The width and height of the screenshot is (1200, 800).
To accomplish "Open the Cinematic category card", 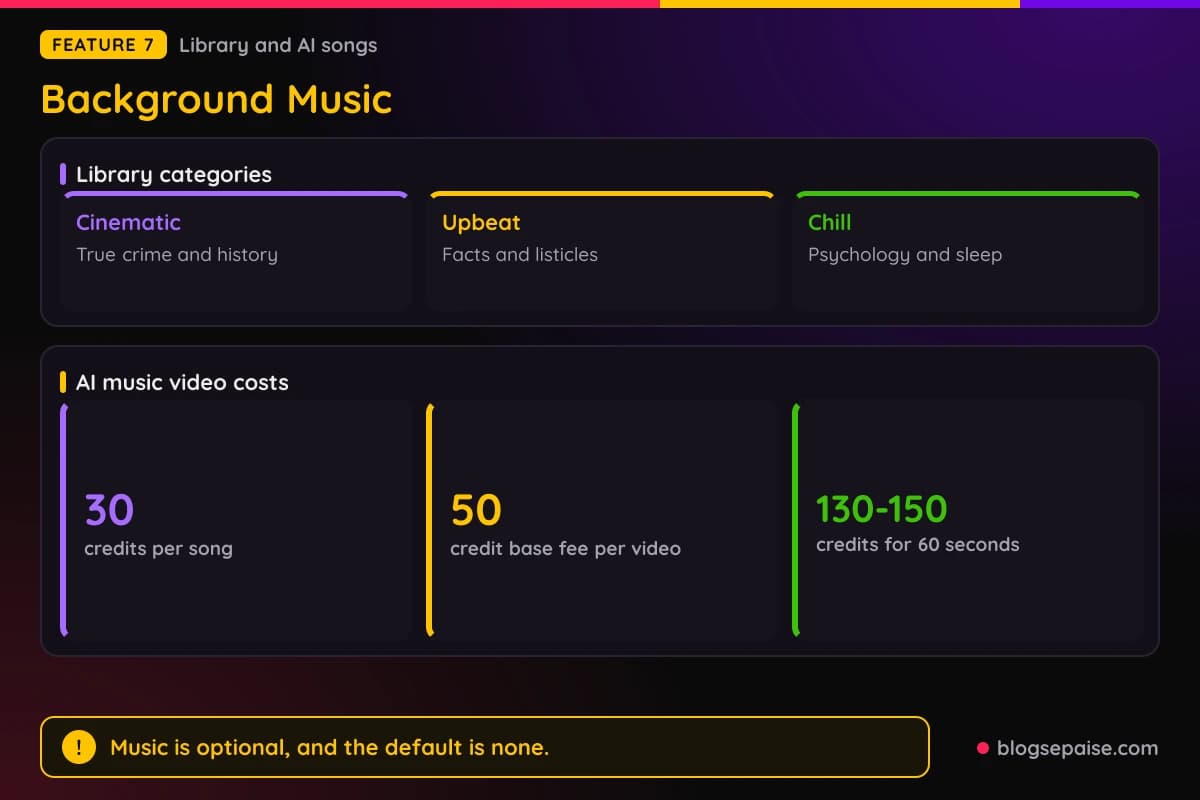I will (236, 250).
